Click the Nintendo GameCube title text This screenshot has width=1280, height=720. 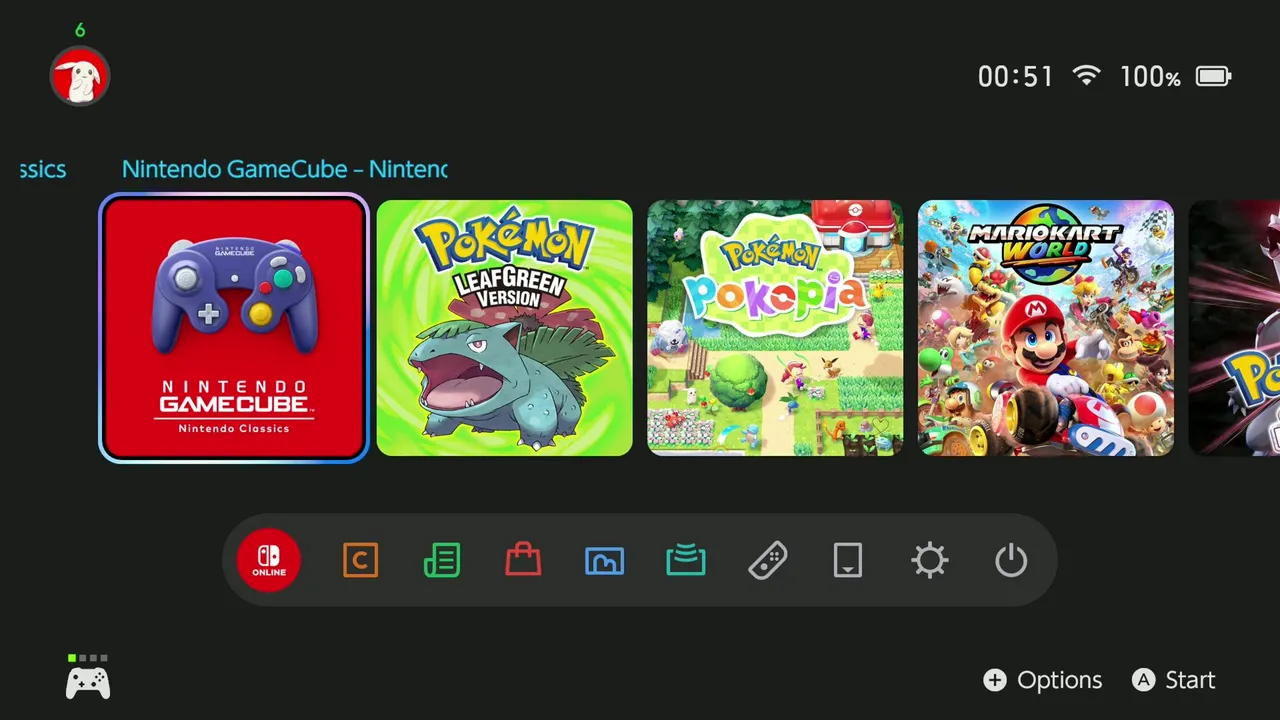point(284,169)
